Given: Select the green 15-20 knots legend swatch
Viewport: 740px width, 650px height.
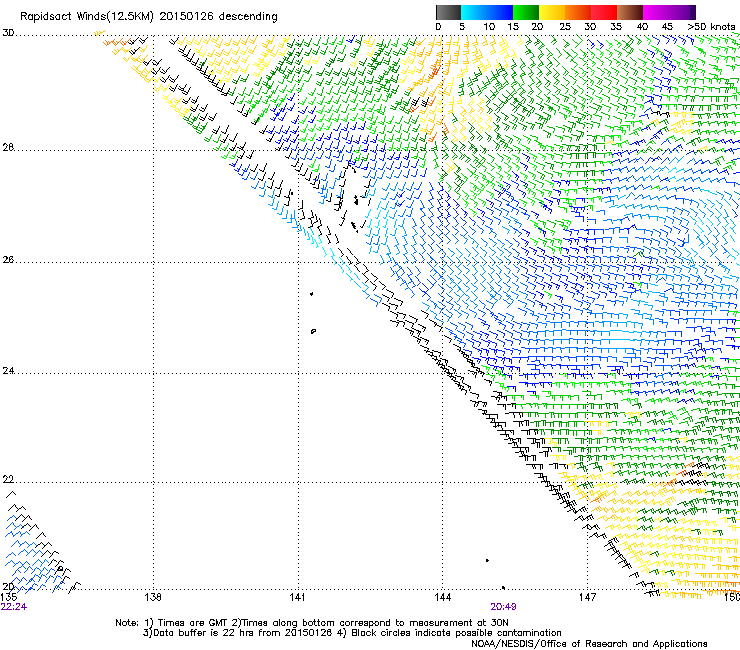Looking at the screenshot, I should (526, 12).
